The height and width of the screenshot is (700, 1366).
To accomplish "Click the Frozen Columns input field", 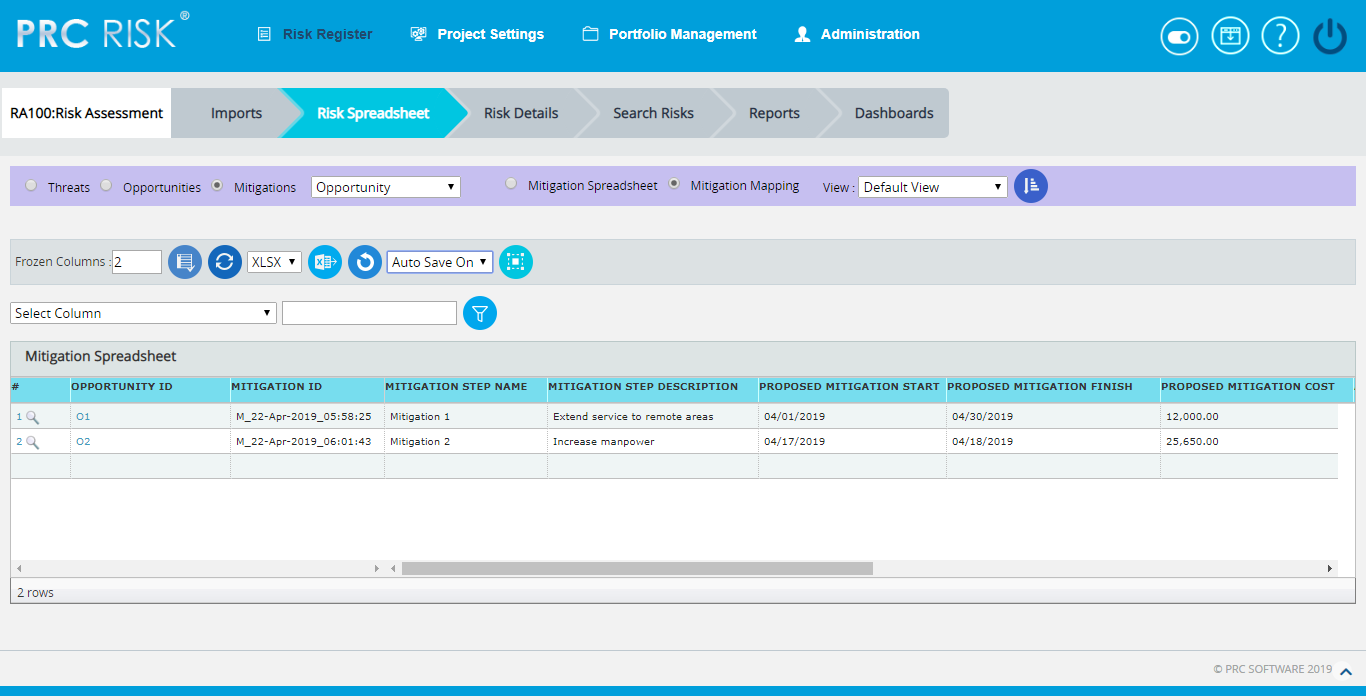I will 137,262.
